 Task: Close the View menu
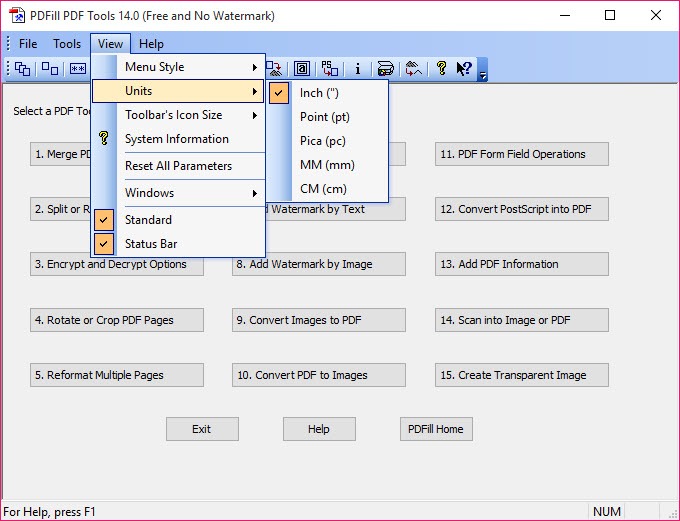pos(110,44)
